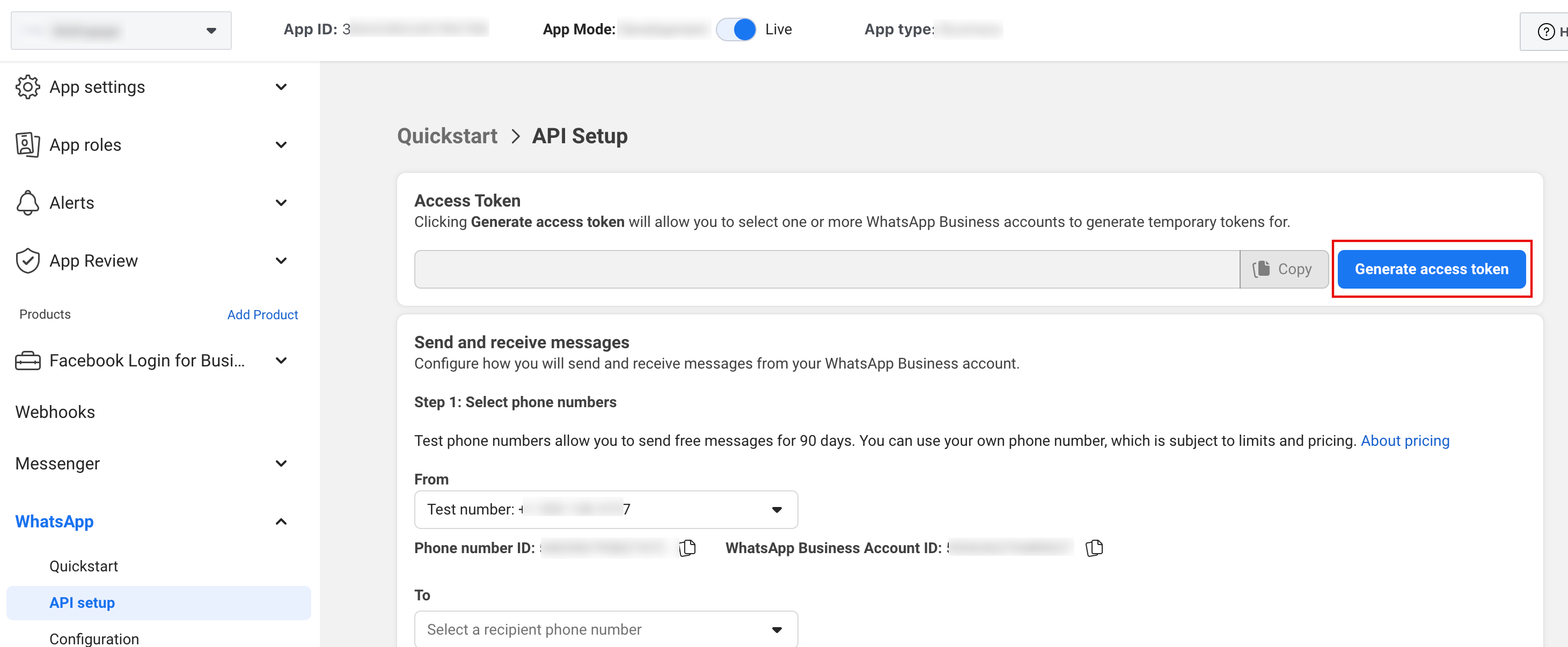Copy the Phone number ID
Image resolution: width=1568 pixels, height=647 pixels.
[x=688, y=548]
